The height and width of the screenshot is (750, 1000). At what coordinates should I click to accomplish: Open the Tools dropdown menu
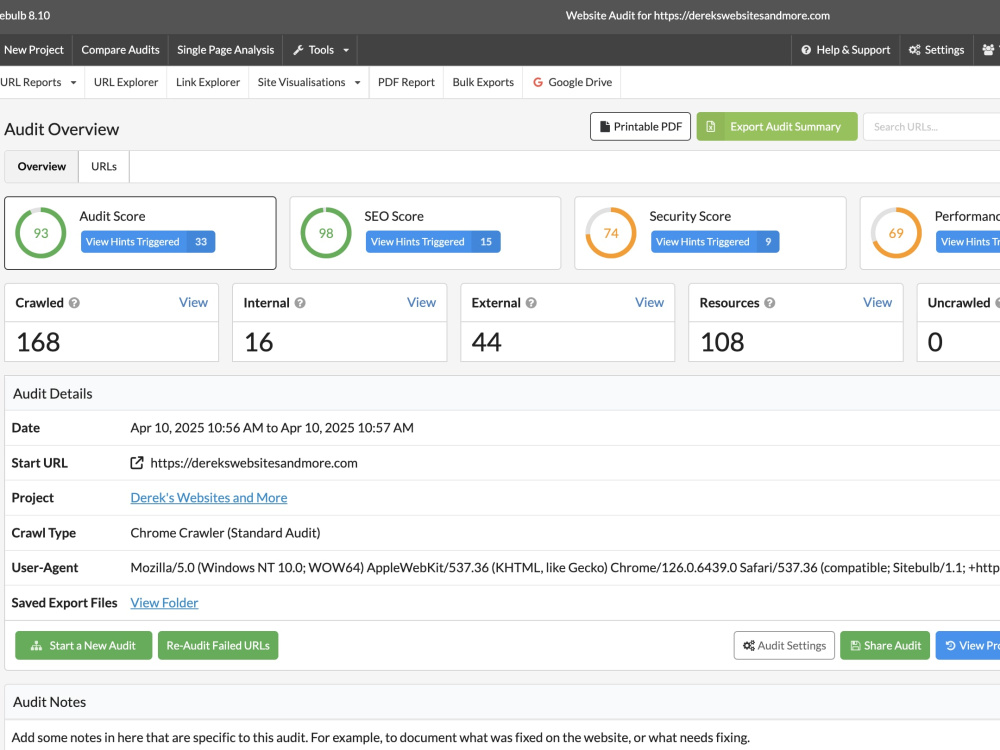coord(320,50)
